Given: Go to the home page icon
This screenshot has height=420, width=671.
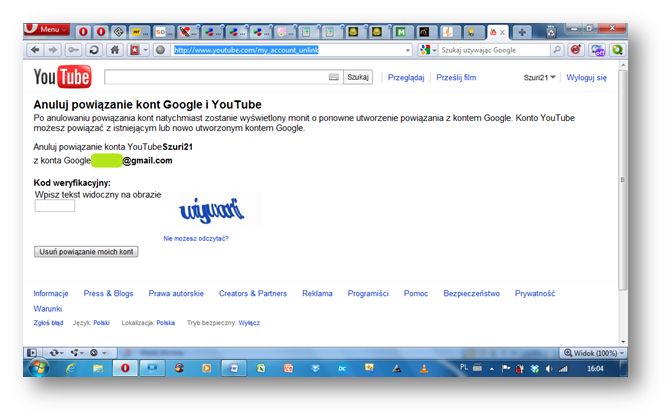Looking at the screenshot, I should tap(115, 50).
